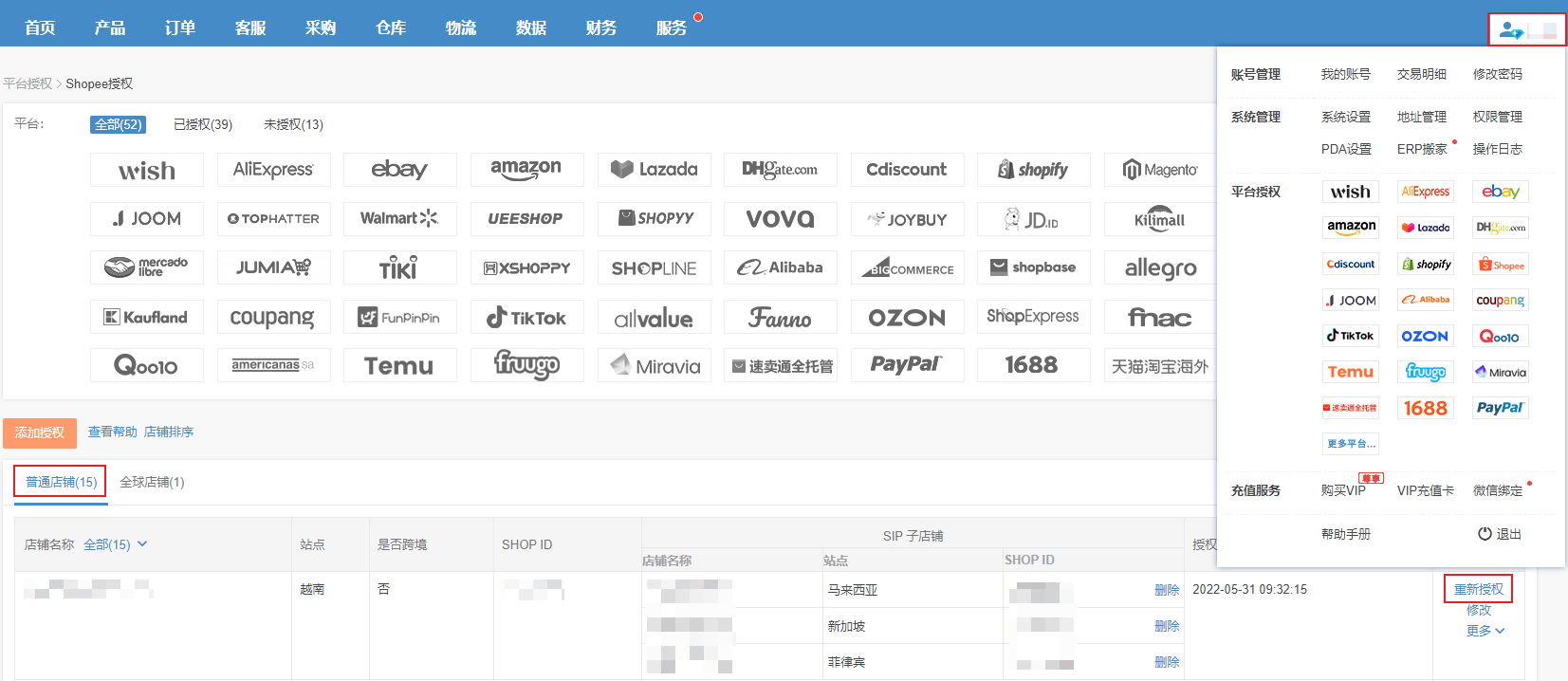The width and height of the screenshot is (1568, 681).
Task: Open the Magento platform tile
Action: (x=1160, y=170)
